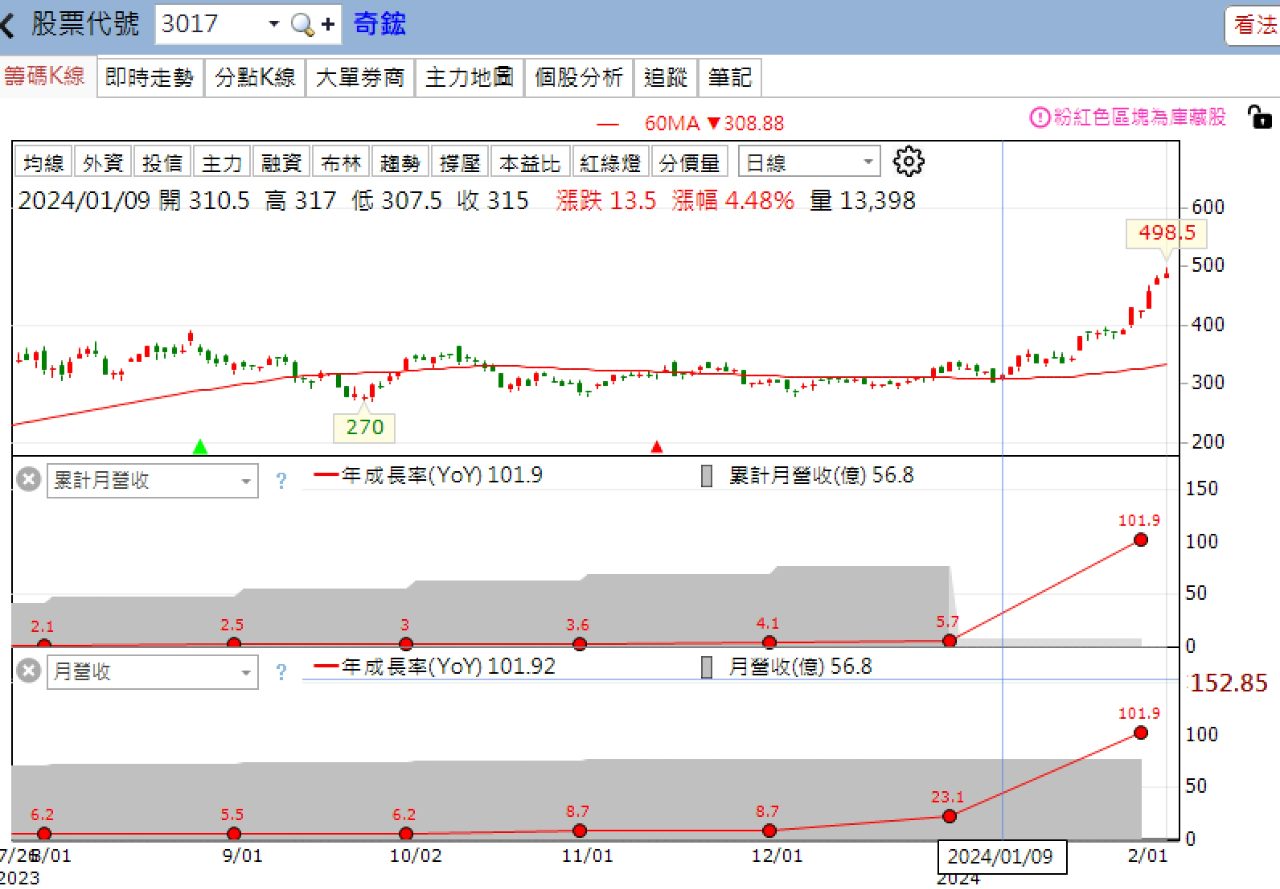Open chart settings with the gear icon
Viewport: 1280px width, 889px height.
[x=909, y=161]
